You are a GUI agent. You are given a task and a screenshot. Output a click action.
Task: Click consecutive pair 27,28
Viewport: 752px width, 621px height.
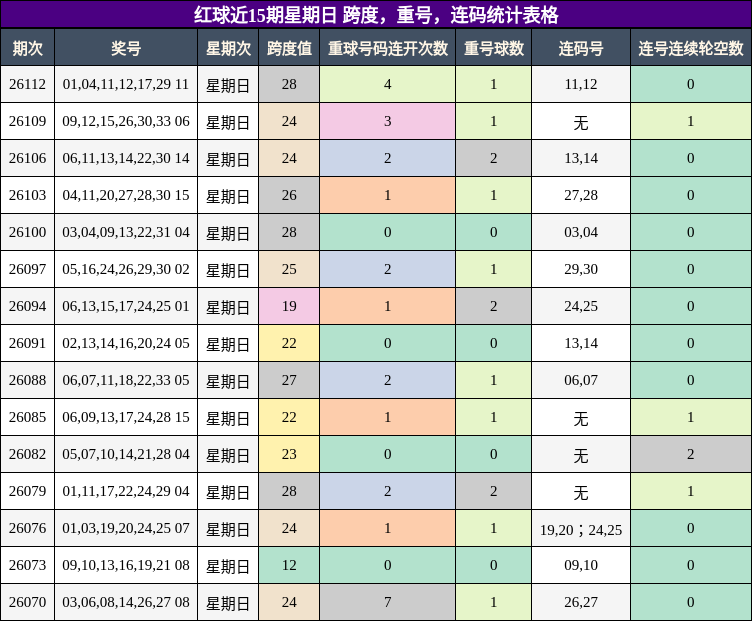click(x=581, y=195)
